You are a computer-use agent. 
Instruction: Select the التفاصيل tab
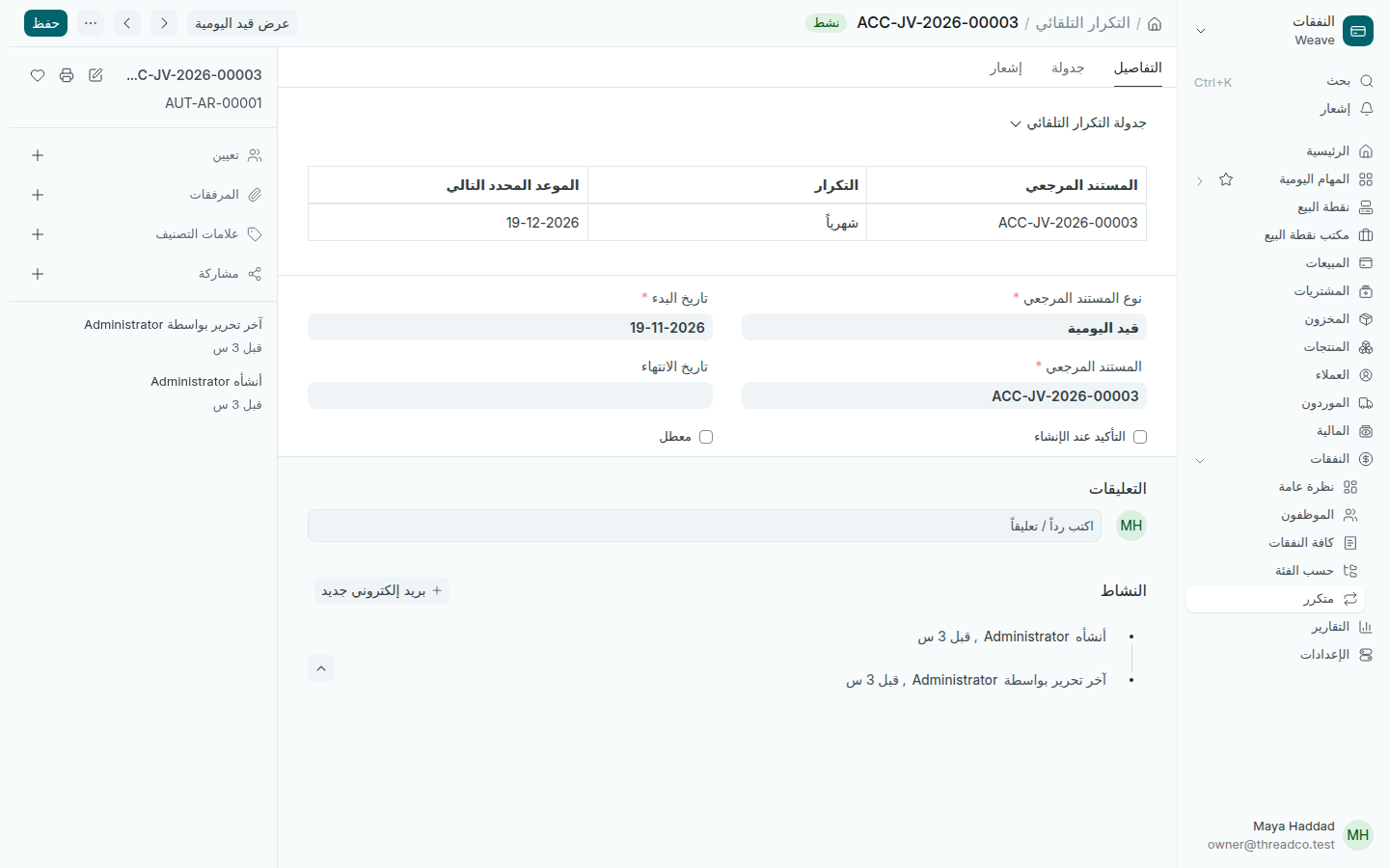point(1138,68)
